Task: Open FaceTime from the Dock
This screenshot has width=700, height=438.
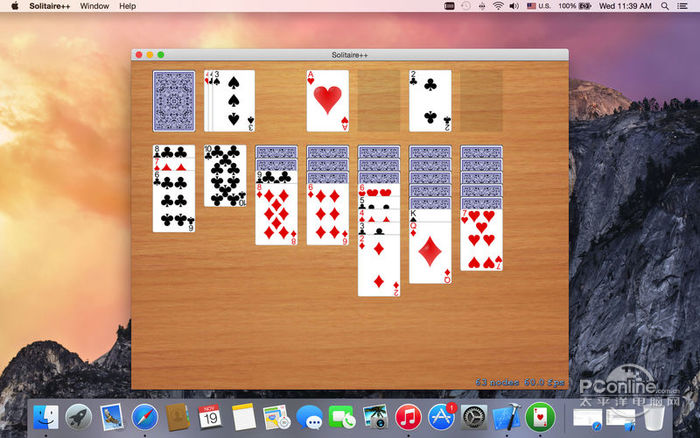Action: 342,417
